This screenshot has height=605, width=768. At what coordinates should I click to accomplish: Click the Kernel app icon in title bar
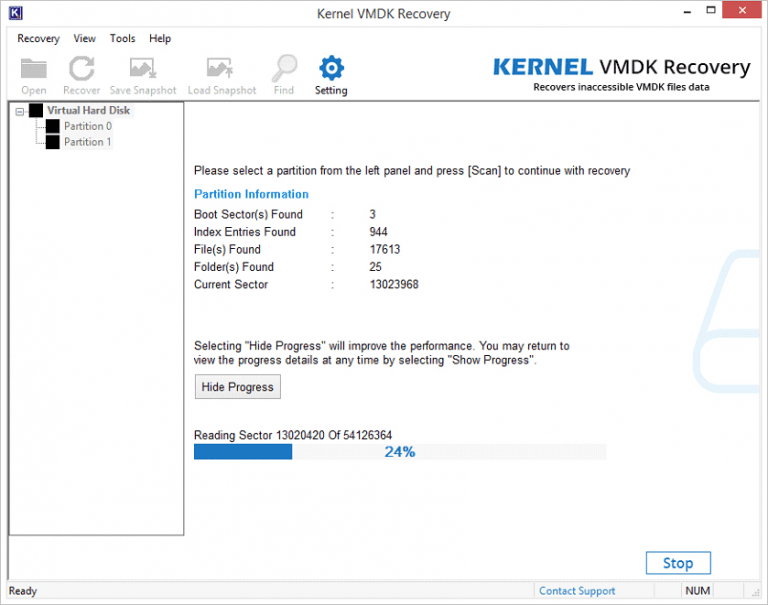point(14,13)
